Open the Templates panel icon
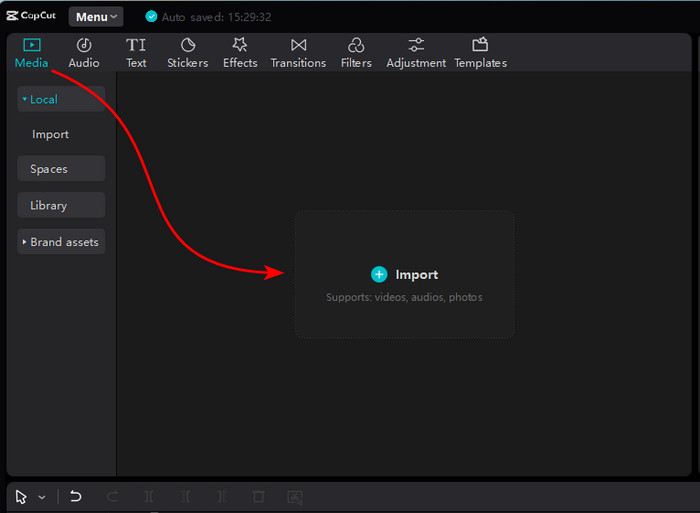 pyautogui.click(x=480, y=45)
